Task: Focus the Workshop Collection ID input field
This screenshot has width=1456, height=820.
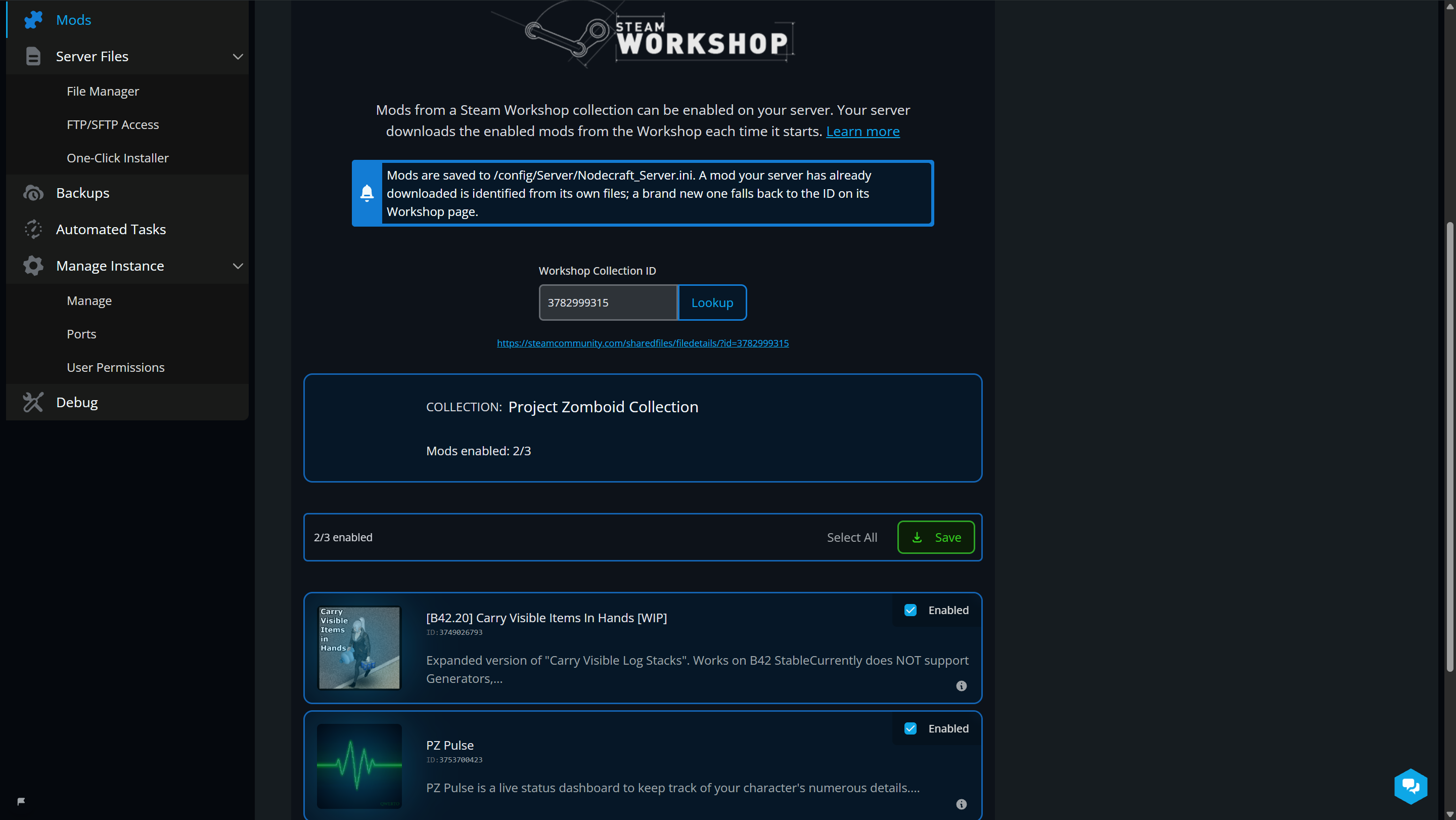Action: [x=608, y=303]
